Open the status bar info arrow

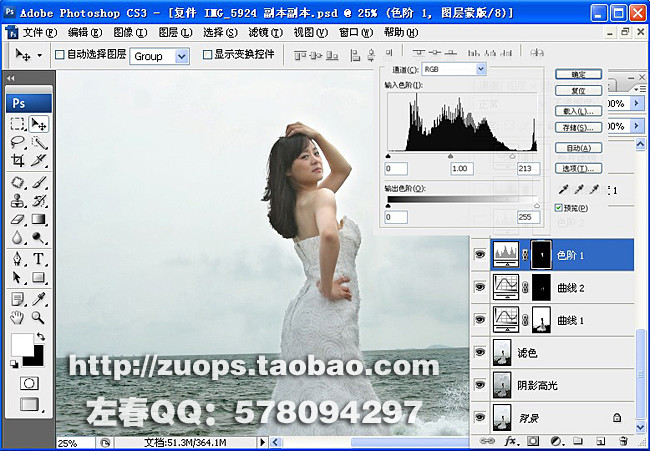pyautogui.click(x=262, y=443)
